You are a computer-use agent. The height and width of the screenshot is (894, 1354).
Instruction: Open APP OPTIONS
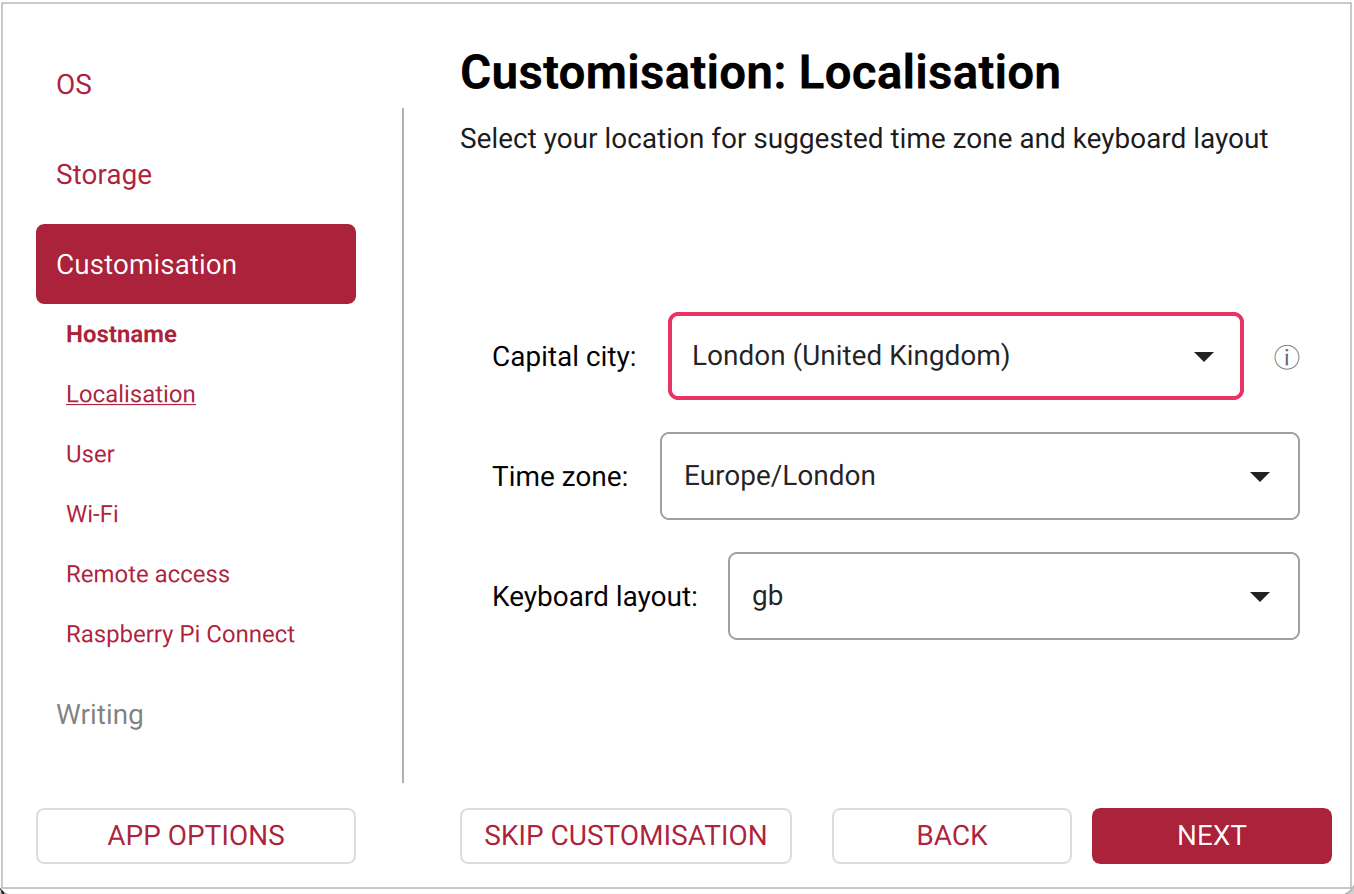click(x=195, y=835)
